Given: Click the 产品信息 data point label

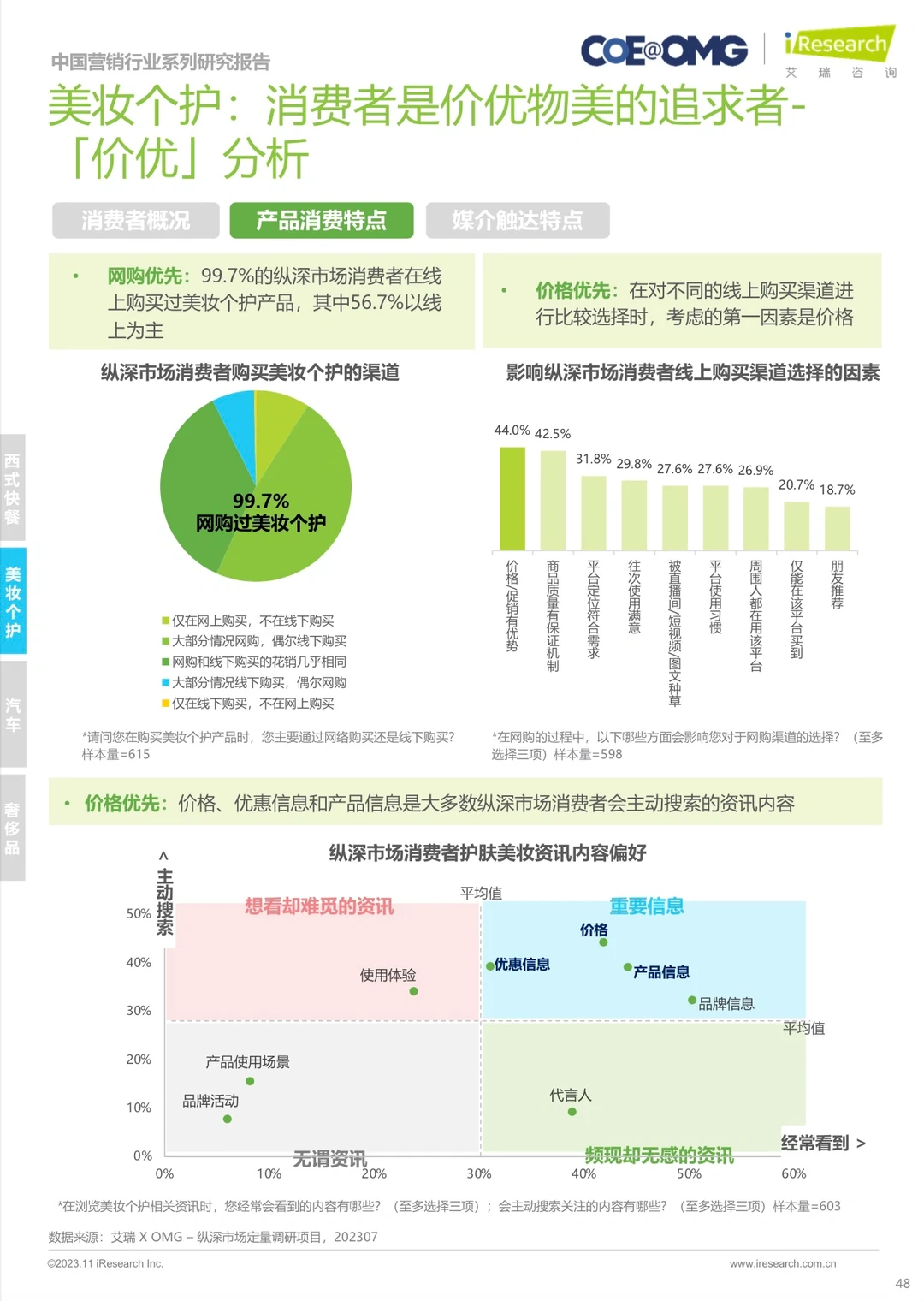Looking at the screenshot, I should pyautogui.click(x=661, y=972).
